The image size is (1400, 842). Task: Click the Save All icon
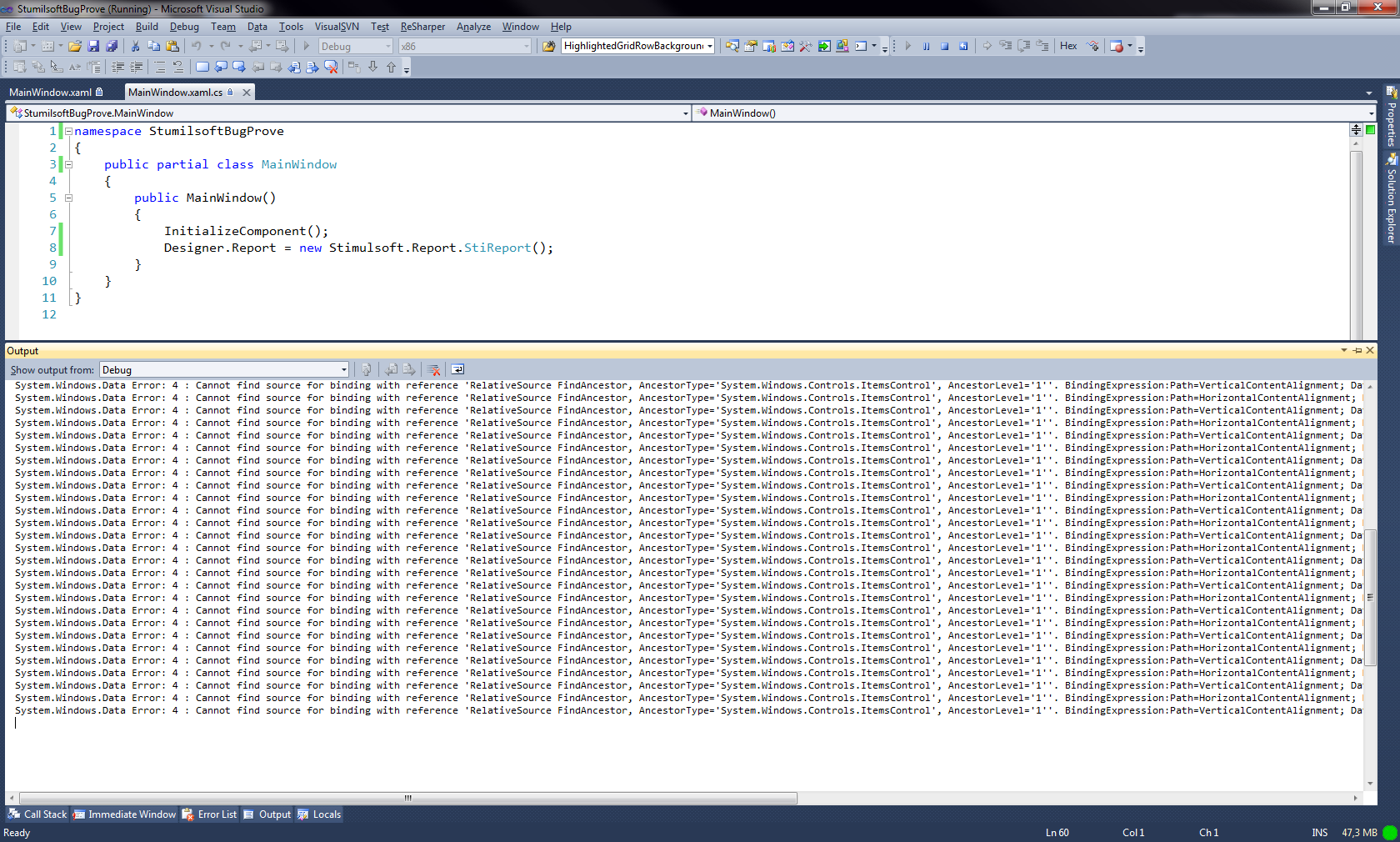tap(112, 47)
